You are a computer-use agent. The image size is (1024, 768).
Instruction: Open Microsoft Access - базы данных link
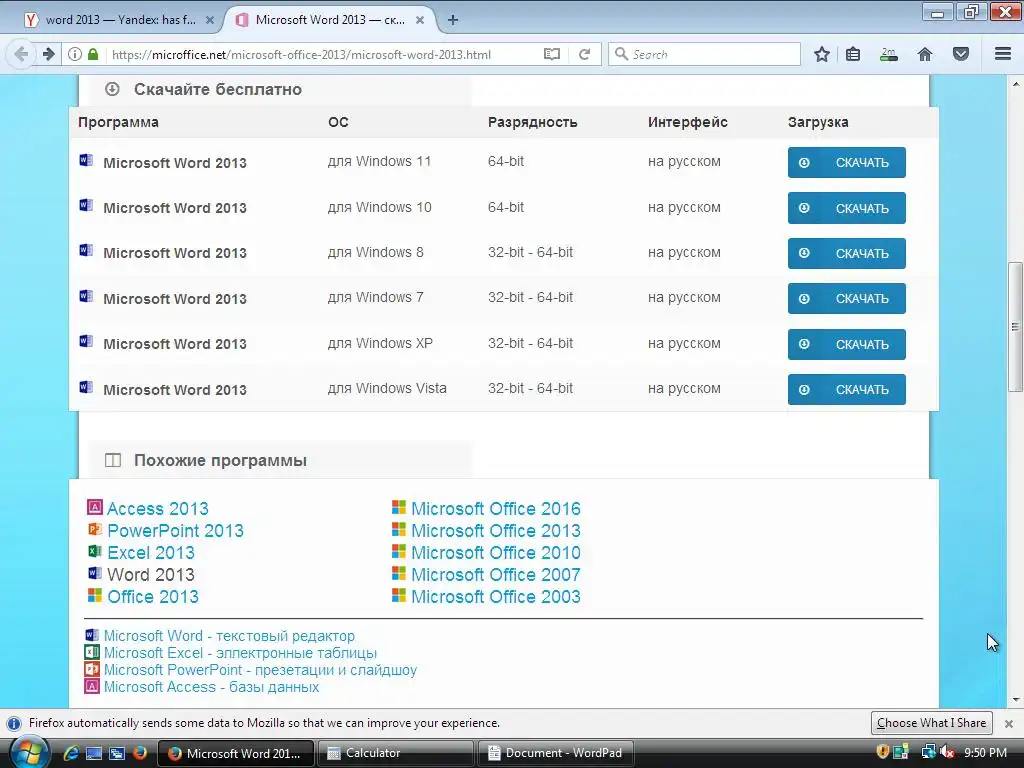[212, 686]
